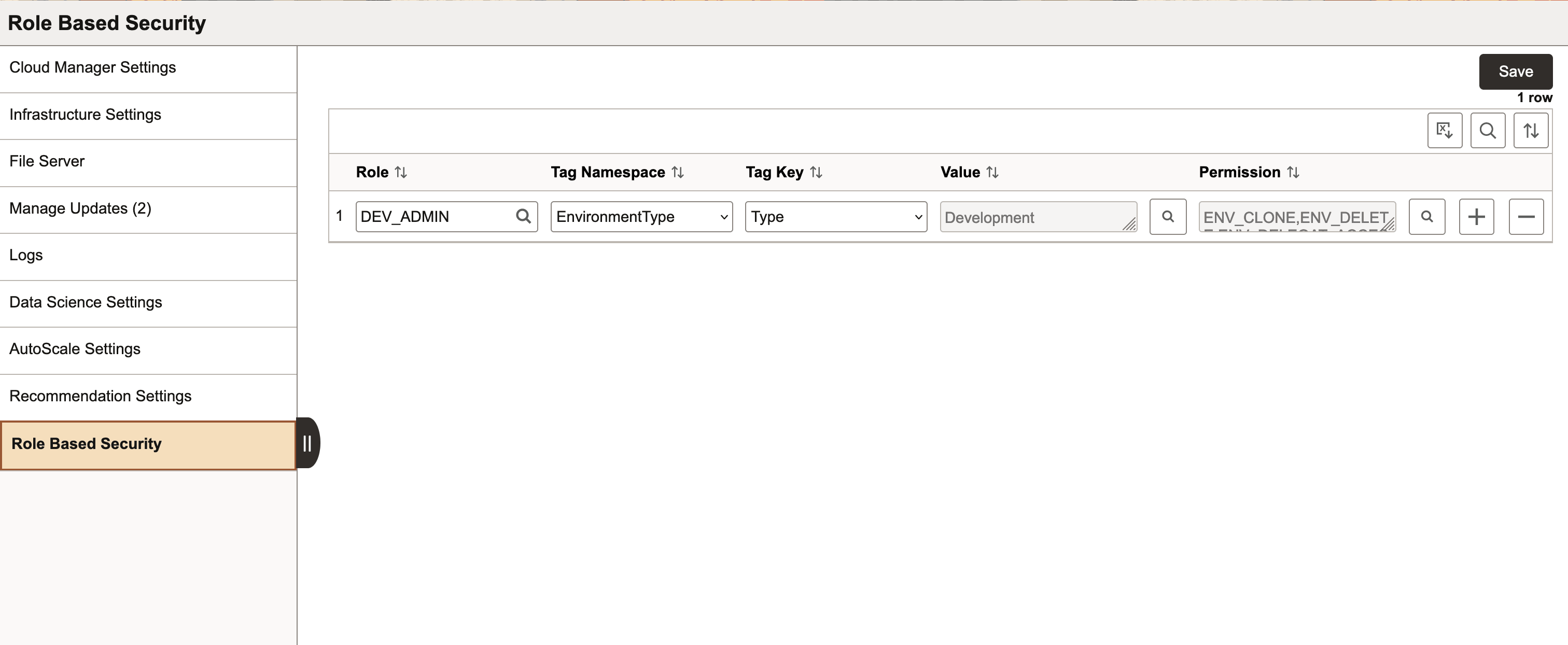Expand the EnvironmentType namespace dropdown

pyautogui.click(x=641, y=217)
